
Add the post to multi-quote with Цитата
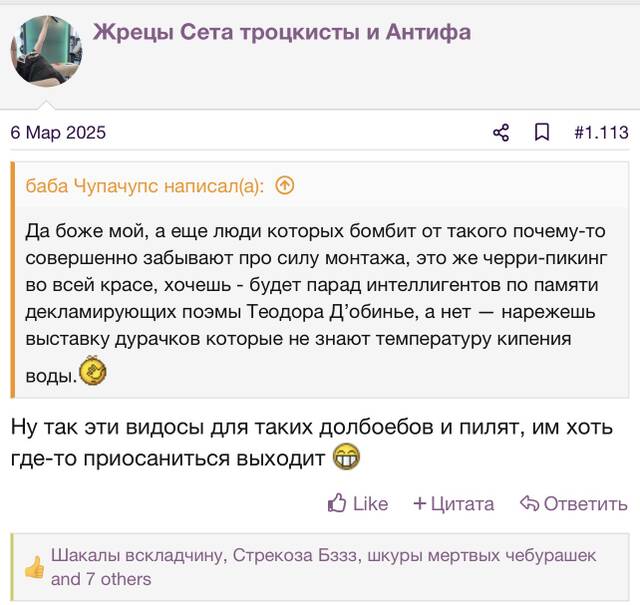453,503
